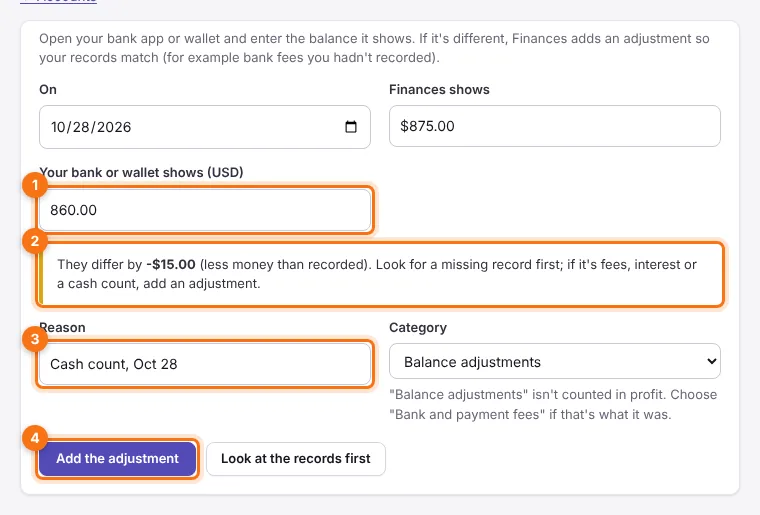This screenshot has width=760, height=515.
Task: Click the bank or wallet amount field 860.00
Action: [x=205, y=210]
